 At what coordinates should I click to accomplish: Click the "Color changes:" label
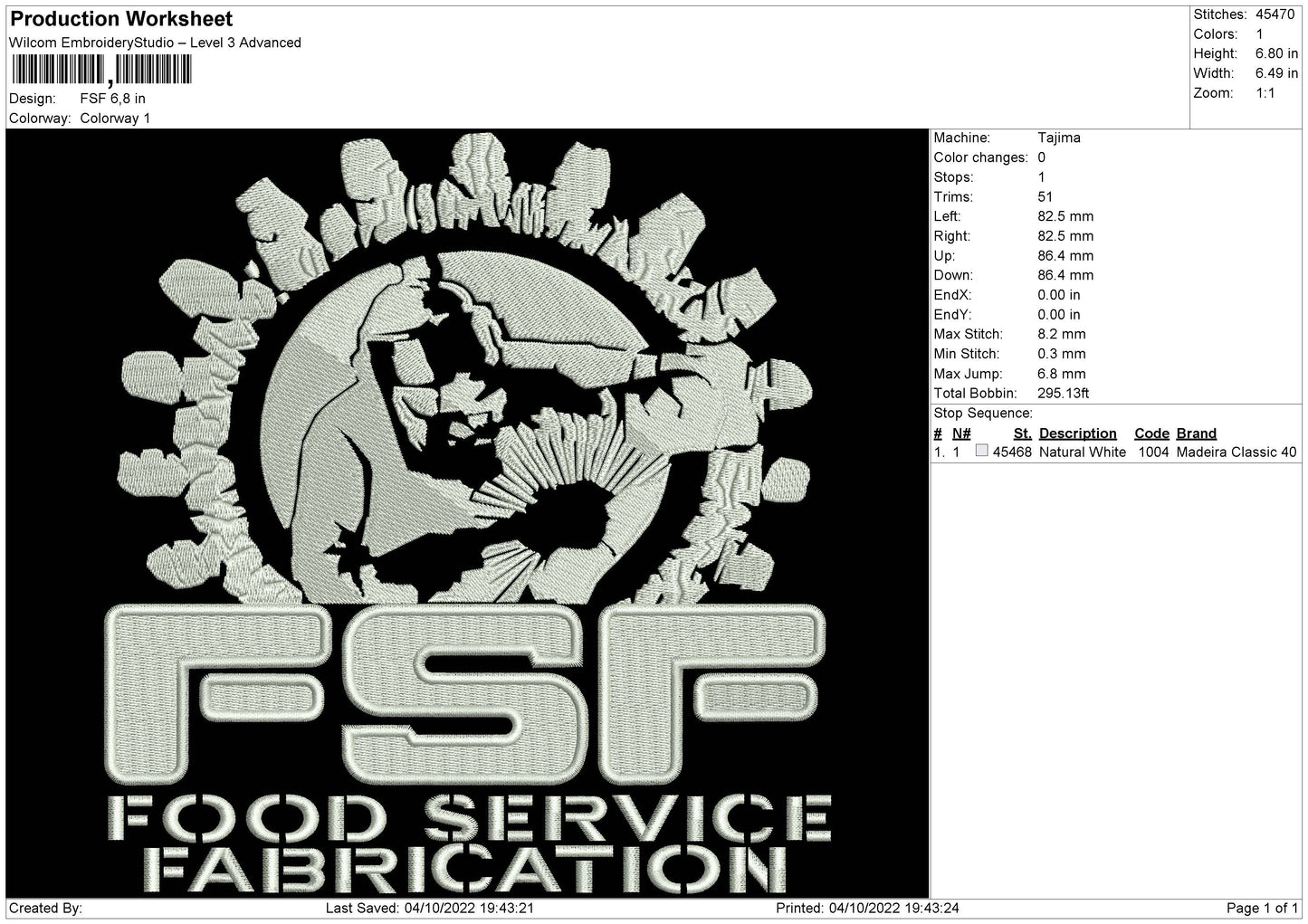point(981,157)
